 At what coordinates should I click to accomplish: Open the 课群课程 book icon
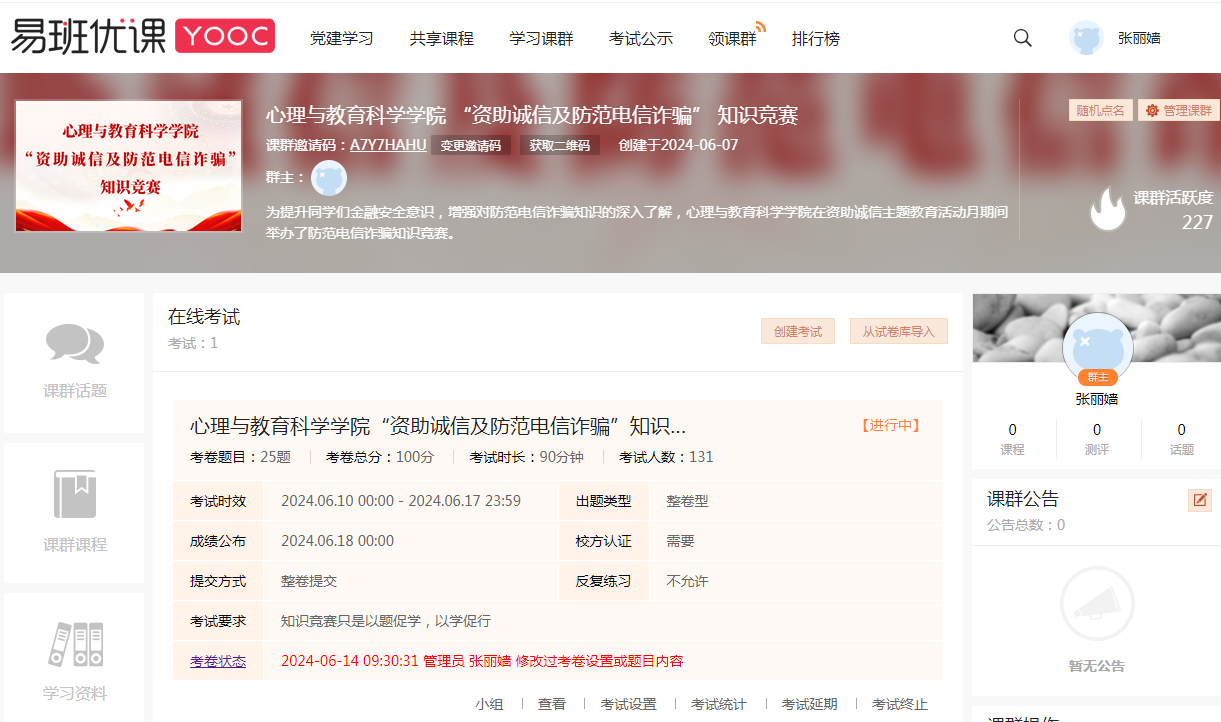[75, 494]
